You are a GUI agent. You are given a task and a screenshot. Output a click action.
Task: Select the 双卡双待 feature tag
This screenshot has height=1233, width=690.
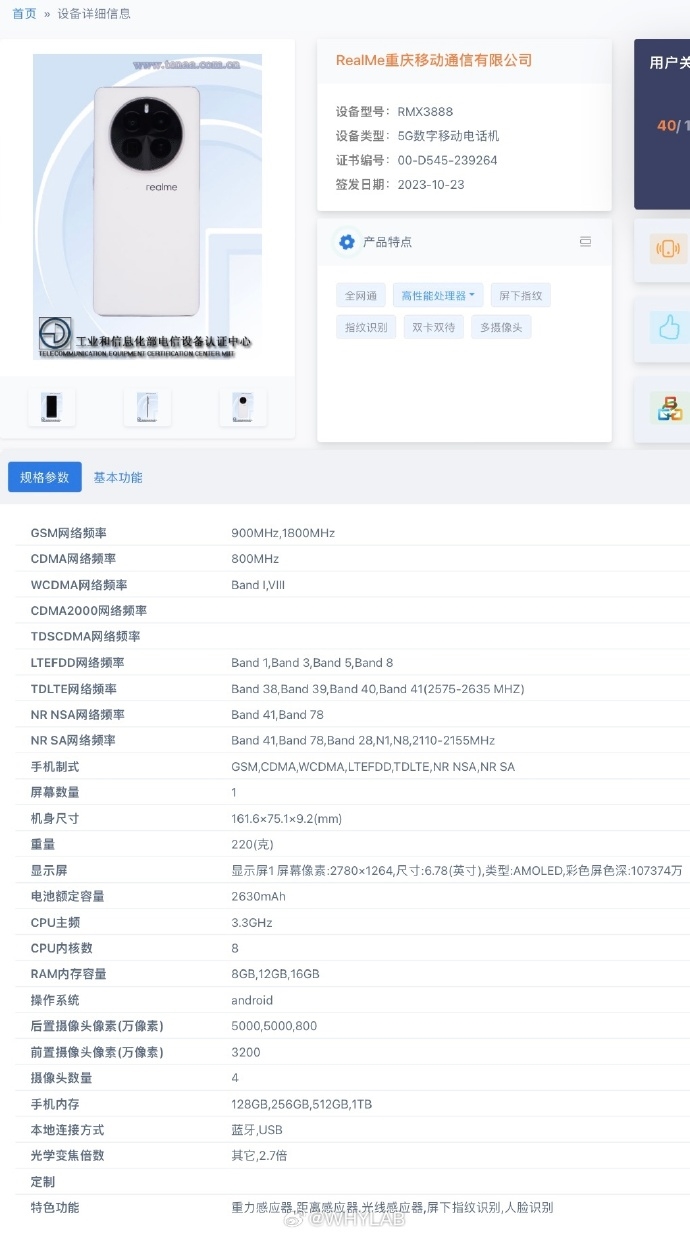point(434,327)
